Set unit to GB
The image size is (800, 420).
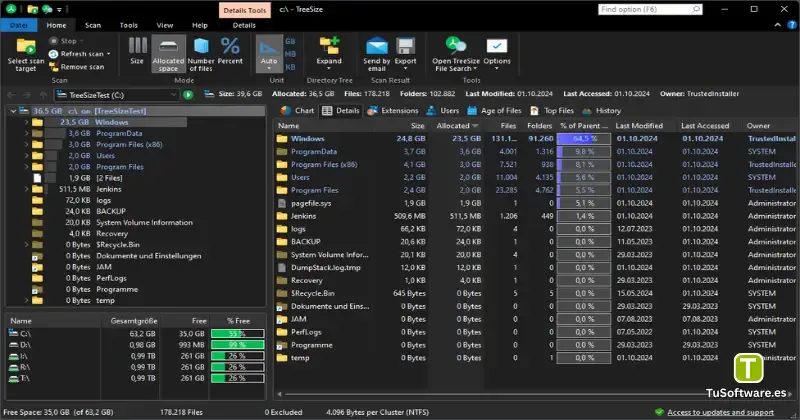click(290, 41)
